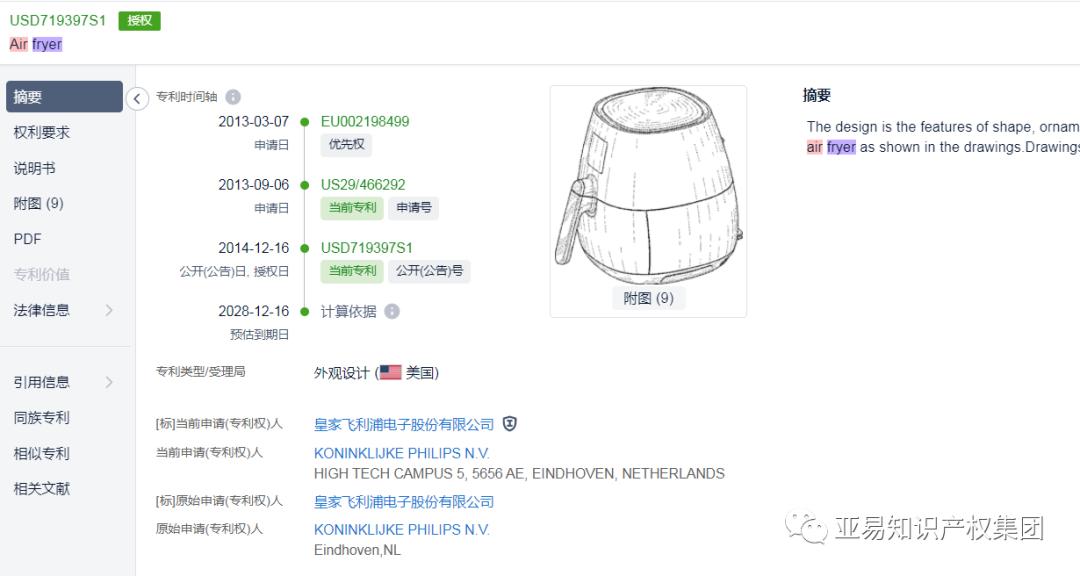Click the info icon beside 专利时间轴
Viewport: 1080px width, 576px height.
[x=233, y=97]
